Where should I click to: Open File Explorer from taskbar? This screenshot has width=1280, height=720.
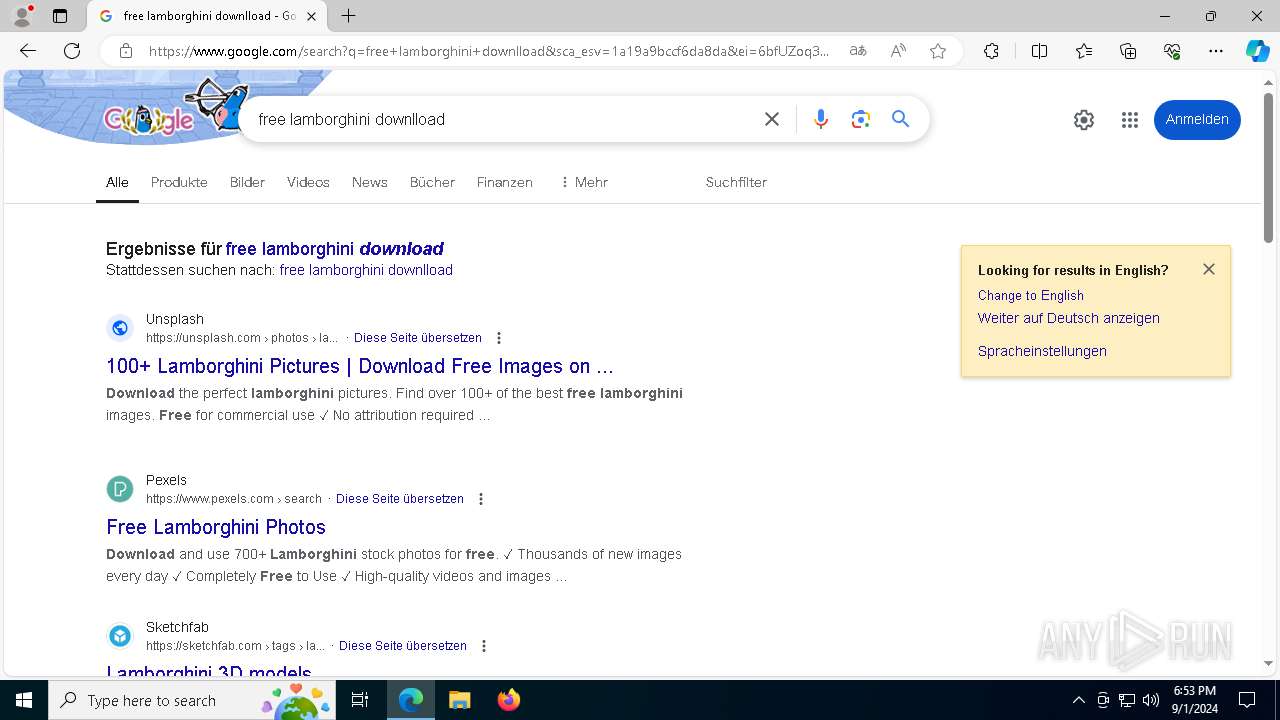[459, 700]
